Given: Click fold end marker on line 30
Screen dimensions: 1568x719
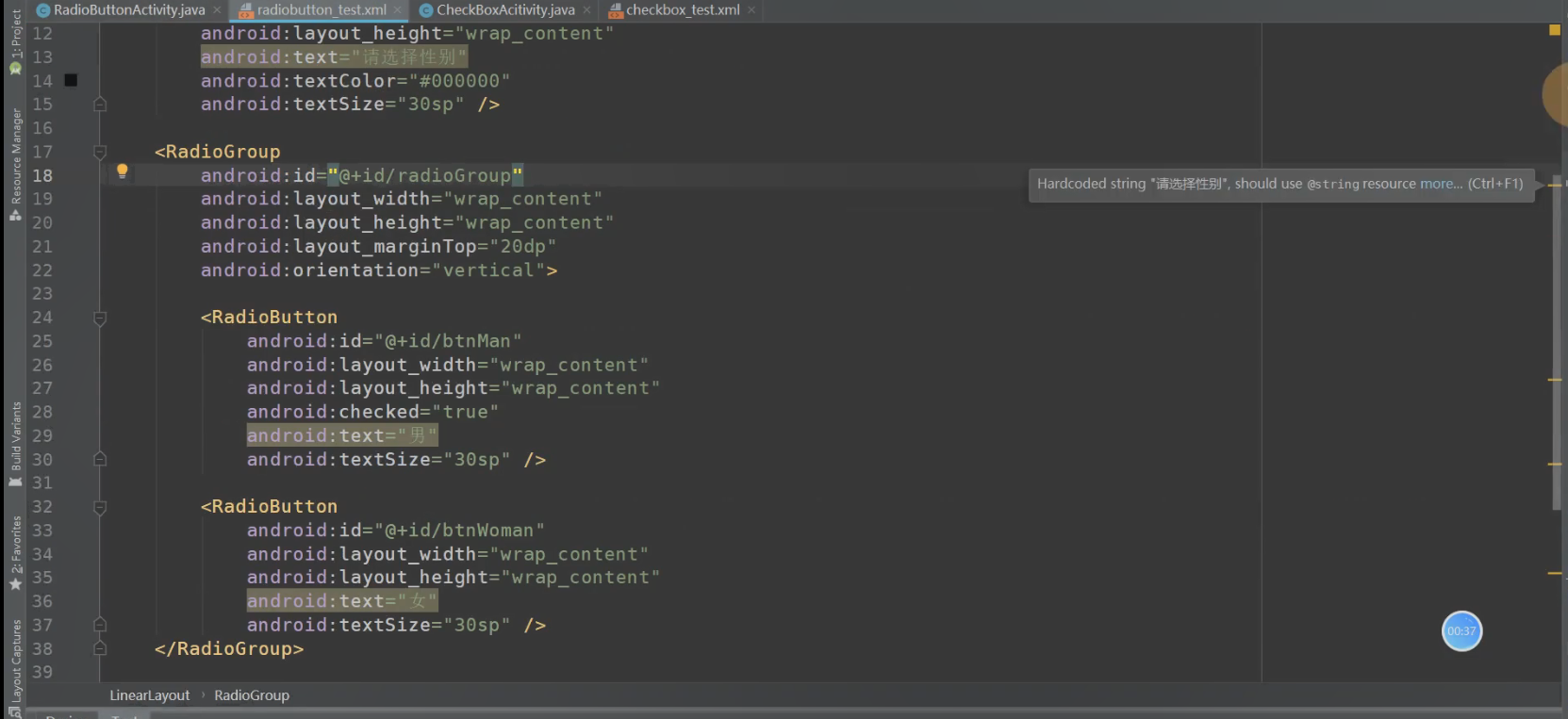Looking at the screenshot, I should 100,460.
